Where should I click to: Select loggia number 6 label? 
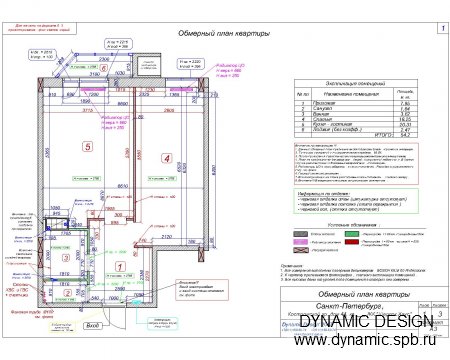coord(104,68)
